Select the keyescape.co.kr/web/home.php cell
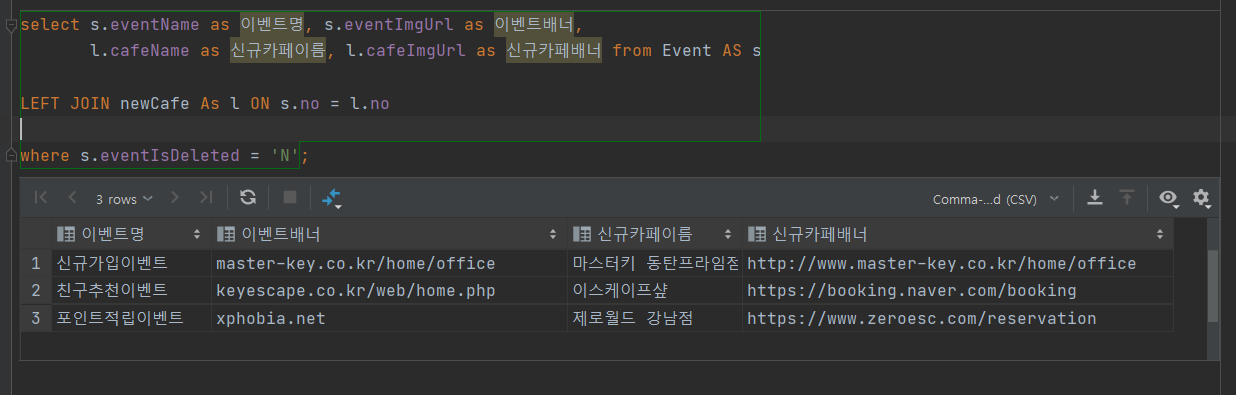Image resolution: width=1236 pixels, height=395 pixels. pyautogui.click(x=388, y=291)
